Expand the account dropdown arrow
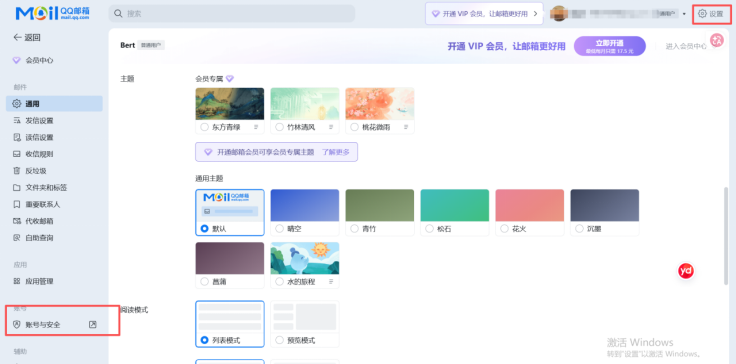 [x=684, y=14]
